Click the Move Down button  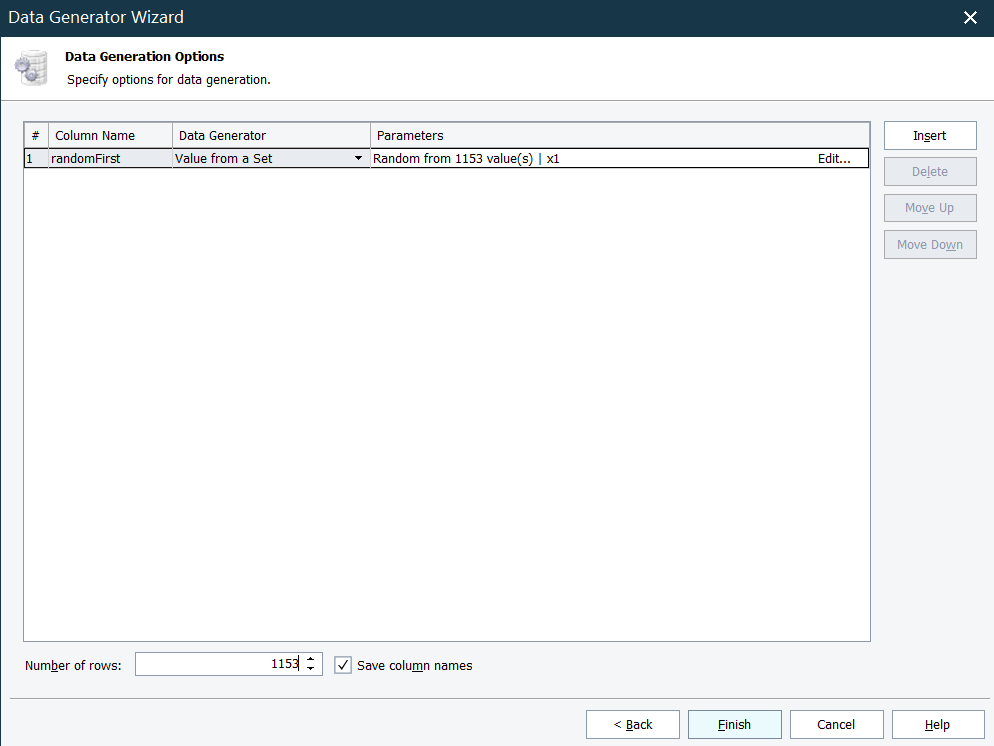[929, 245]
